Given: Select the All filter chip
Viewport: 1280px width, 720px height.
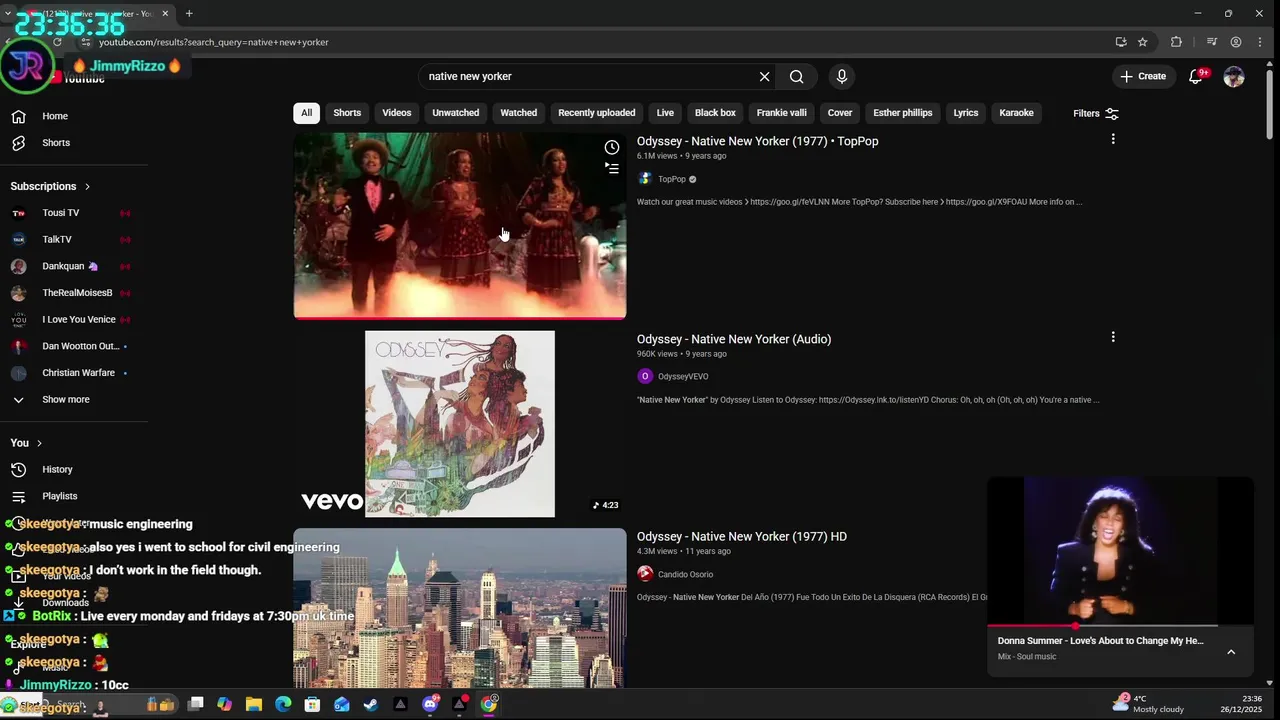Looking at the screenshot, I should tap(306, 113).
